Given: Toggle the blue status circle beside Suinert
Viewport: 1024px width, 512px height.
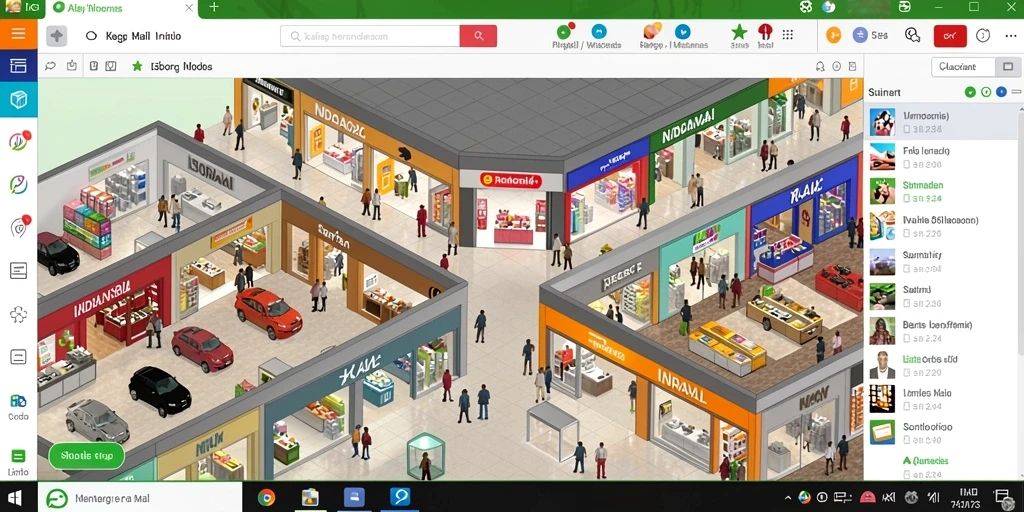Looking at the screenshot, I should click(1001, 93).
